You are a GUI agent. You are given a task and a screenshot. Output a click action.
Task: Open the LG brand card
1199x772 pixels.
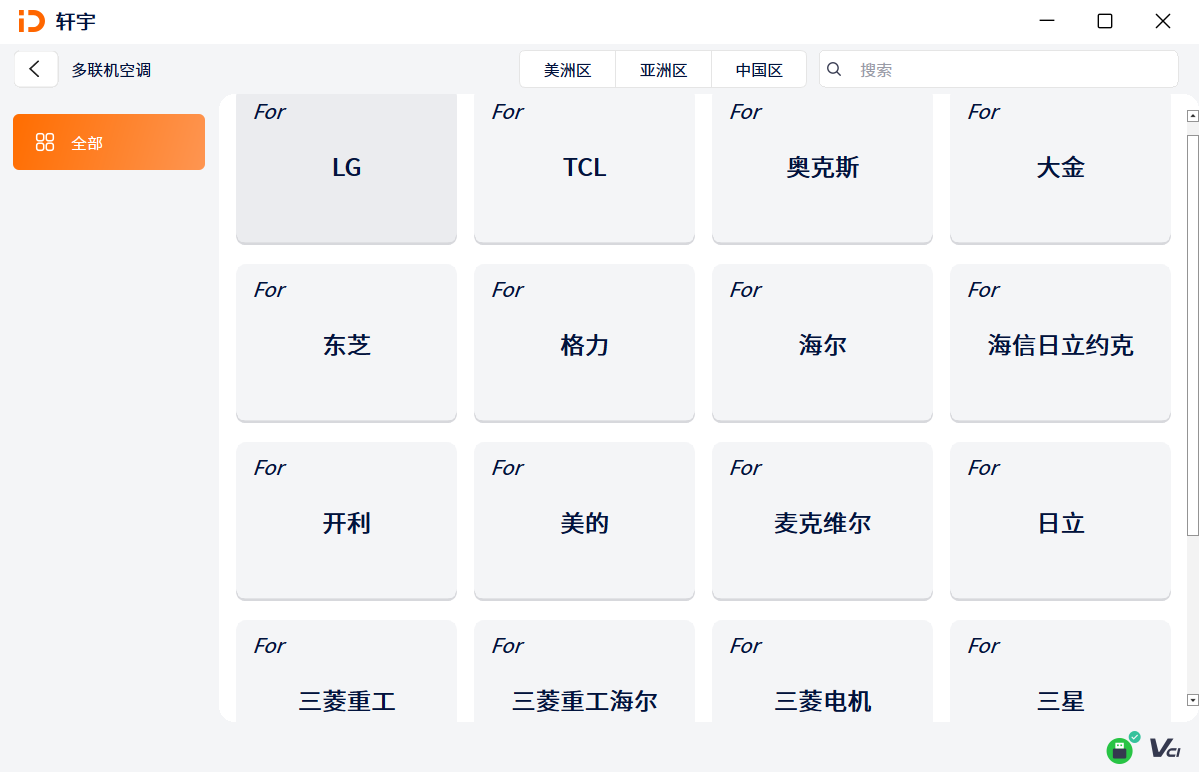click(346, 167)
